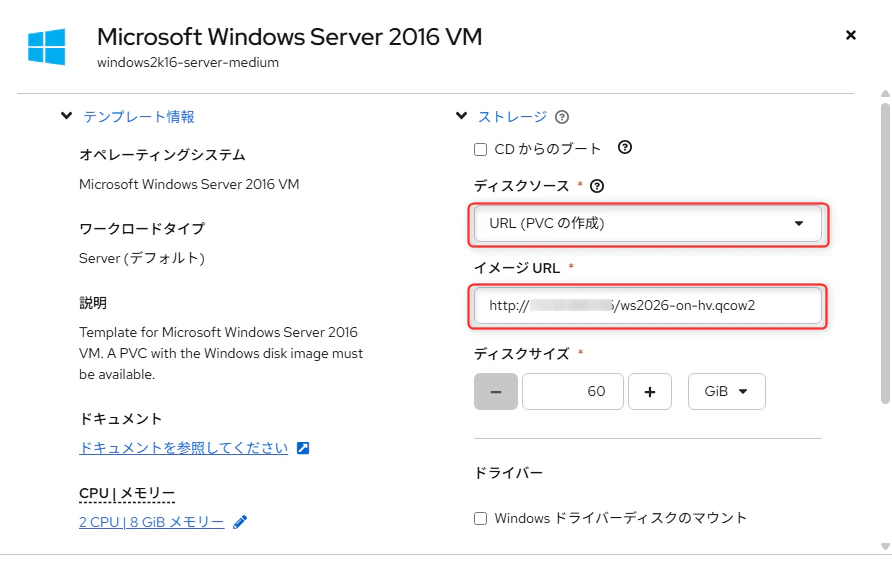This screenshot has width=892, height=574.
Task: Open help icon next to ストレージ
Action: pyautogui.click(x=561, y=117)
